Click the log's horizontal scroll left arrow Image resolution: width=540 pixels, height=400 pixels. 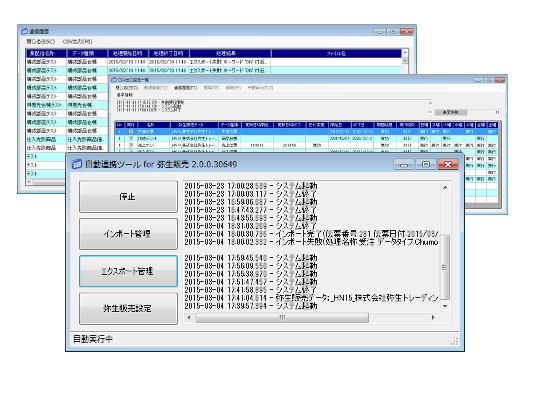click(x=189, y=317)
